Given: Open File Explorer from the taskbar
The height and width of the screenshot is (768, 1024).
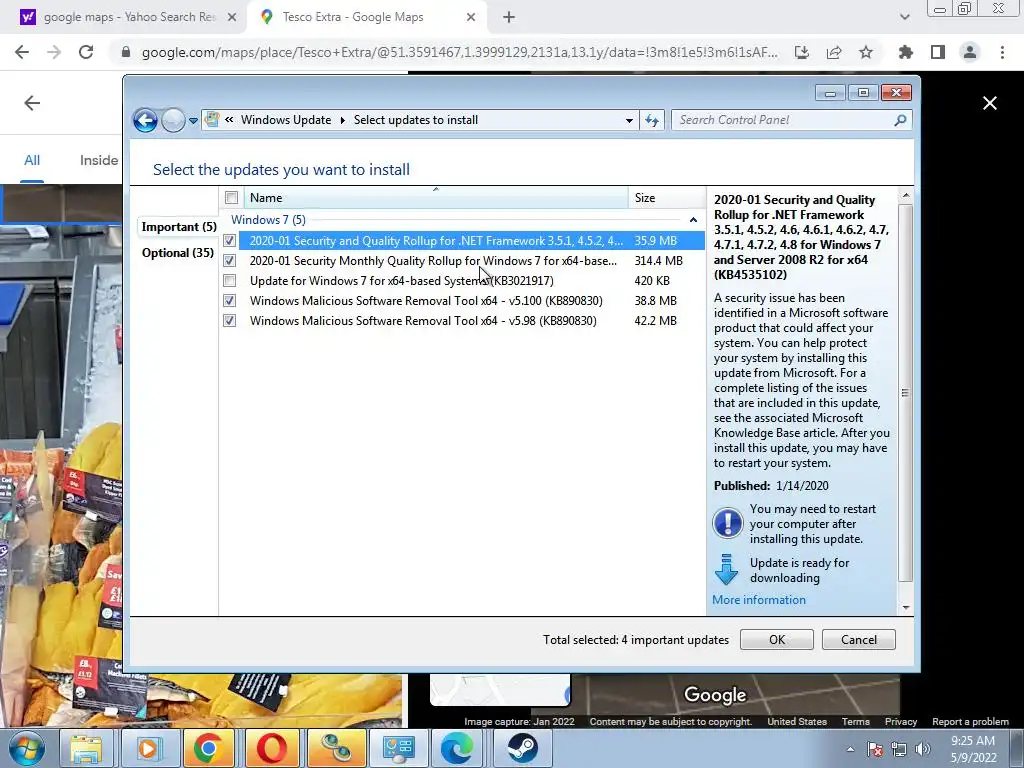Looking at the screenshot, I should tap(86, 748).
